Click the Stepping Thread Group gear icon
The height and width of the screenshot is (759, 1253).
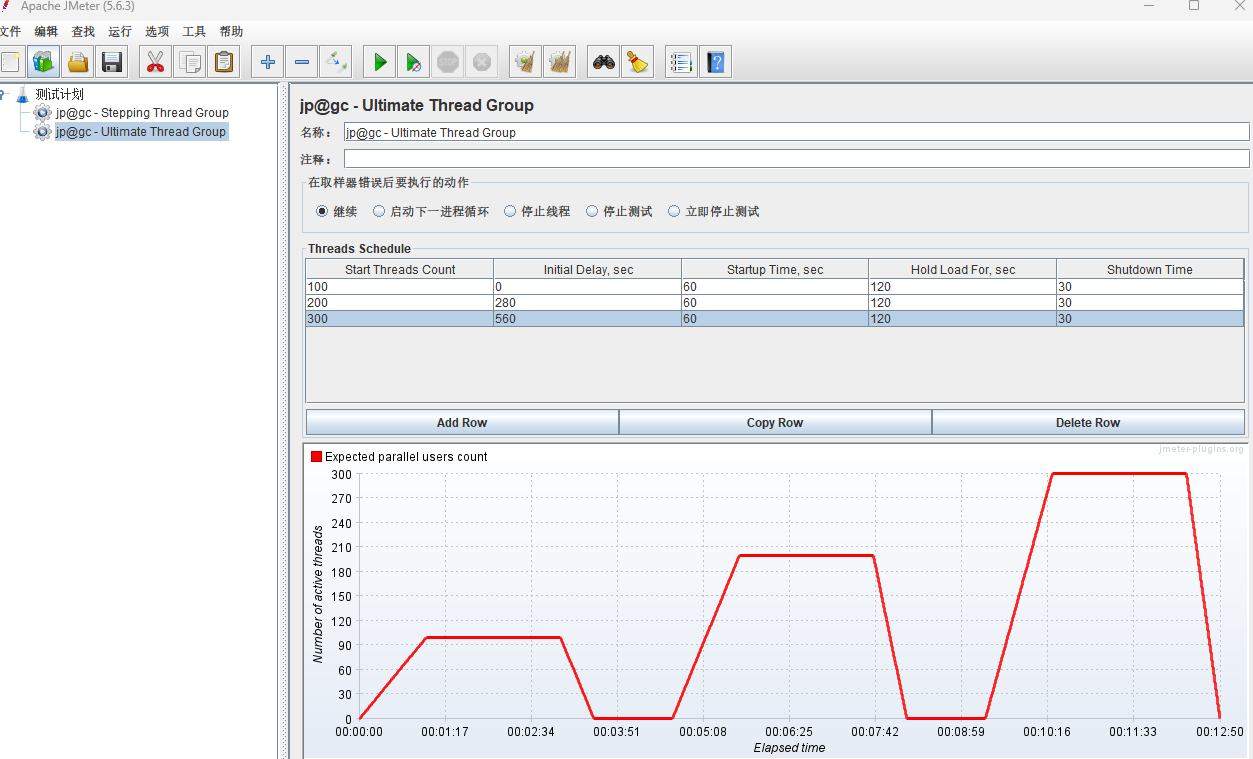42,113
